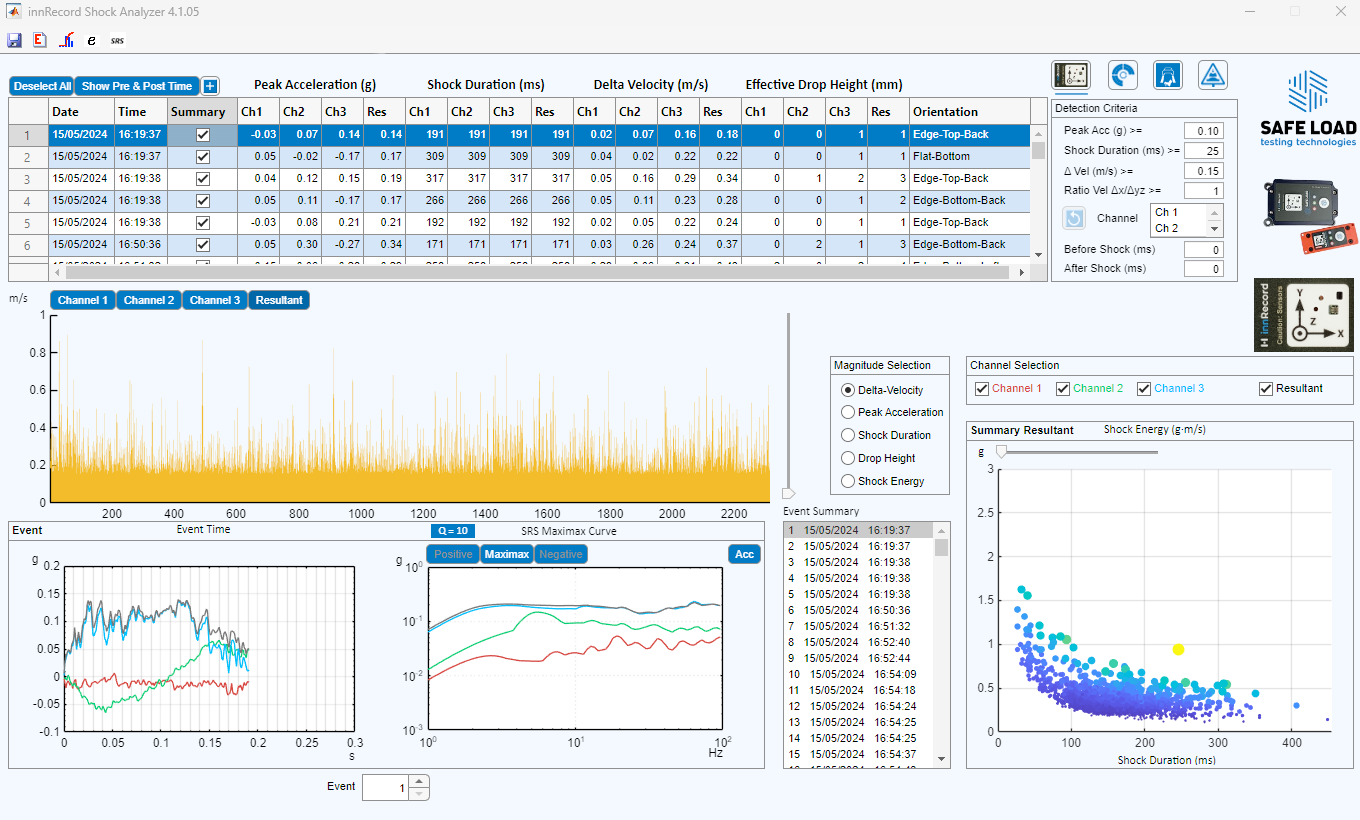The image size is (1360, 820).
Task: Click the refresh arrow icon beside Channel
Action: [1074, 219]
